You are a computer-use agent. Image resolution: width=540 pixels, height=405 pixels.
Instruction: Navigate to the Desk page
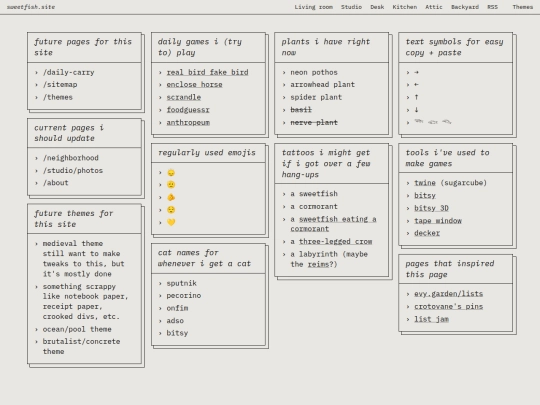pos(377,7)
